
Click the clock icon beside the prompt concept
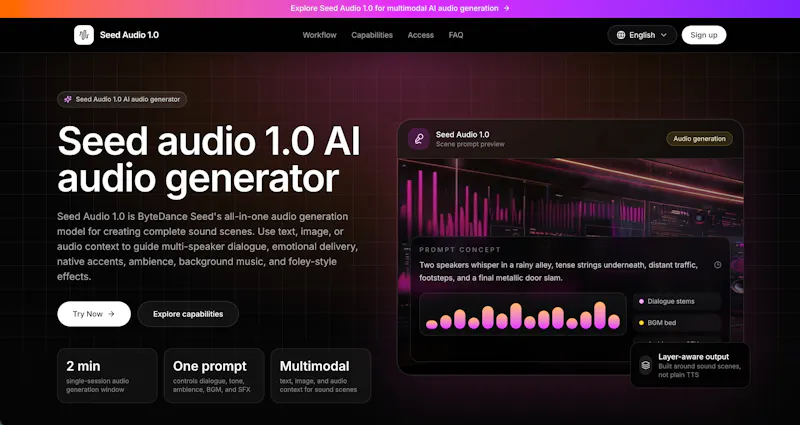point(717,265)
